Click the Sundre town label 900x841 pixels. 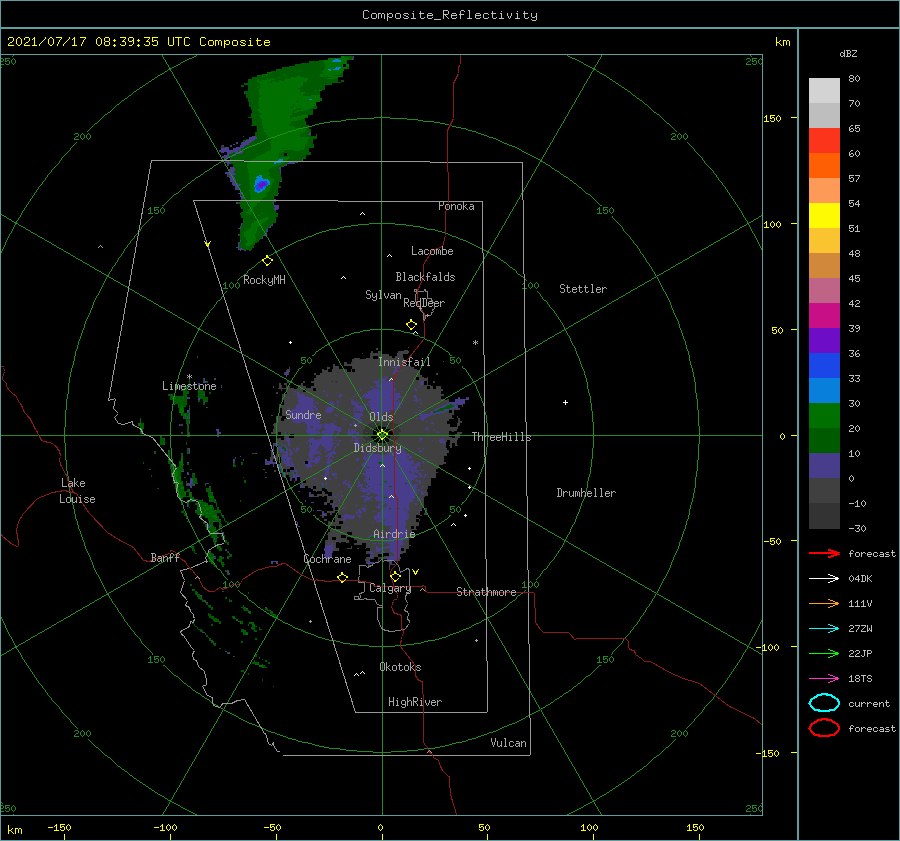303,414
